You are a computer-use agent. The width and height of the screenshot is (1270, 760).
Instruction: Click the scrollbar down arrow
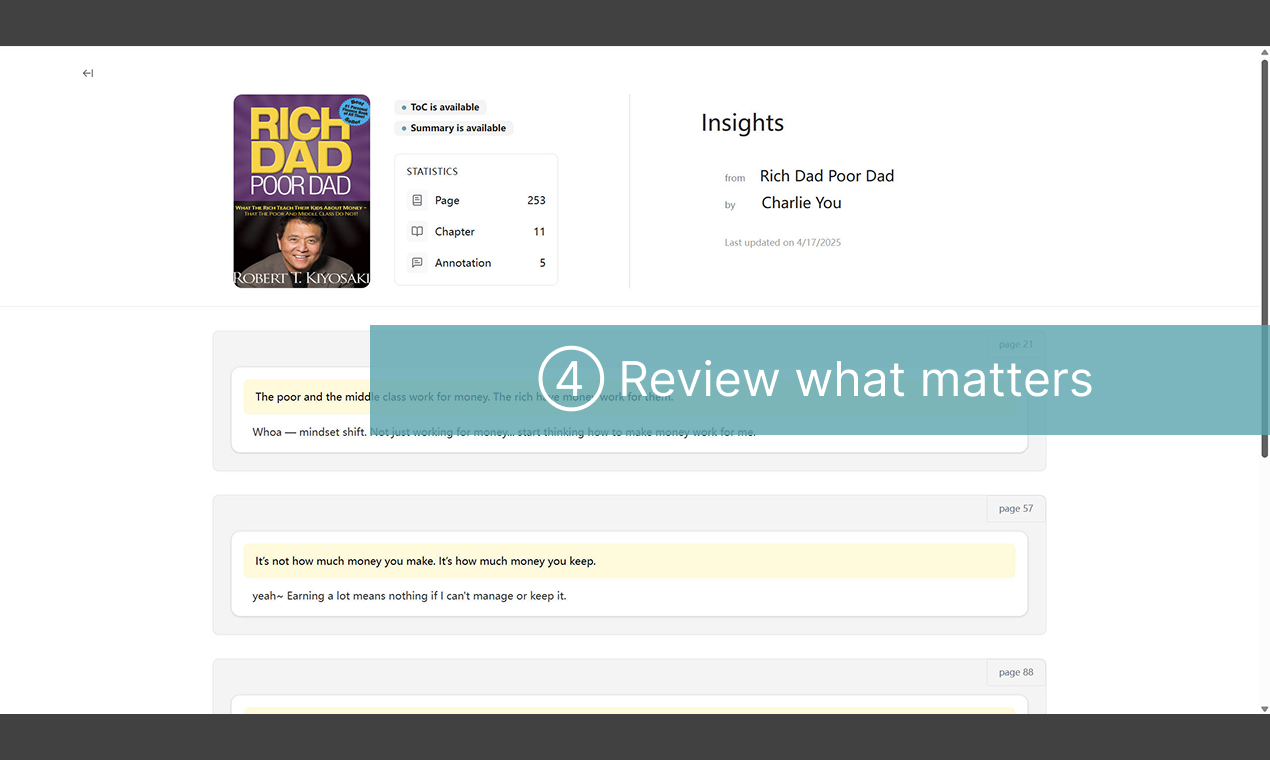[1264, 708]
